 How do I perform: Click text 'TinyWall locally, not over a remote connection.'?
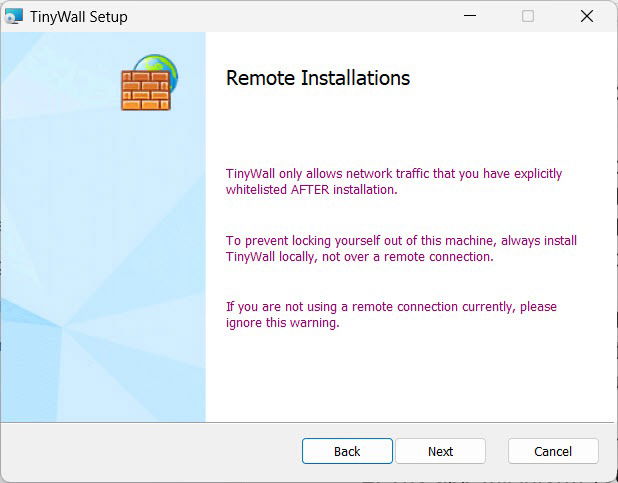tap(359, 257)
